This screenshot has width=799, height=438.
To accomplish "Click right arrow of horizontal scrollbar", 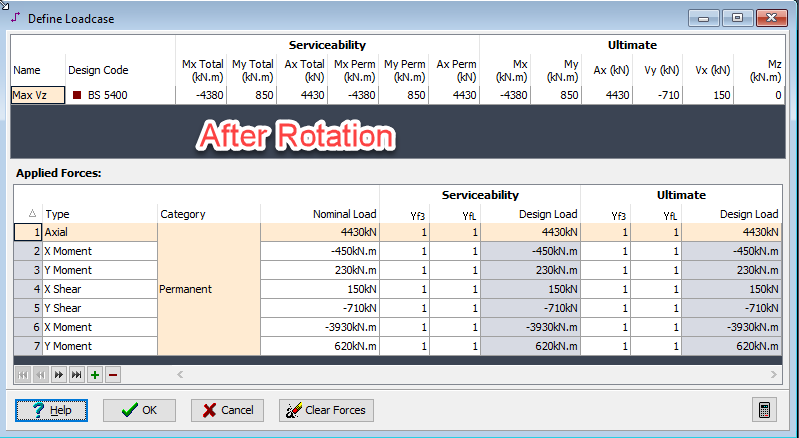I will 774,374.
